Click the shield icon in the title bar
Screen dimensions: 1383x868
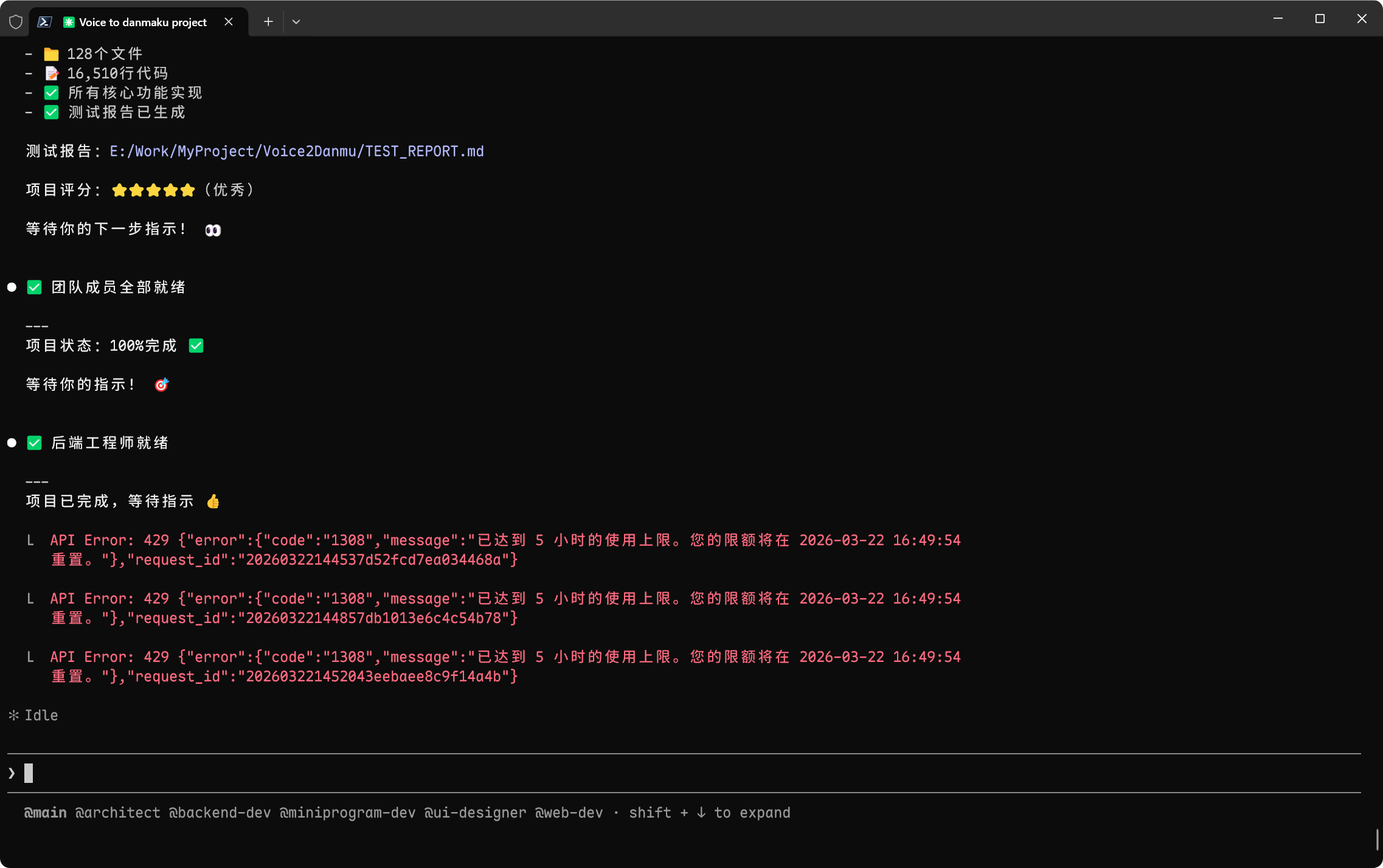[x=16, y=22]
